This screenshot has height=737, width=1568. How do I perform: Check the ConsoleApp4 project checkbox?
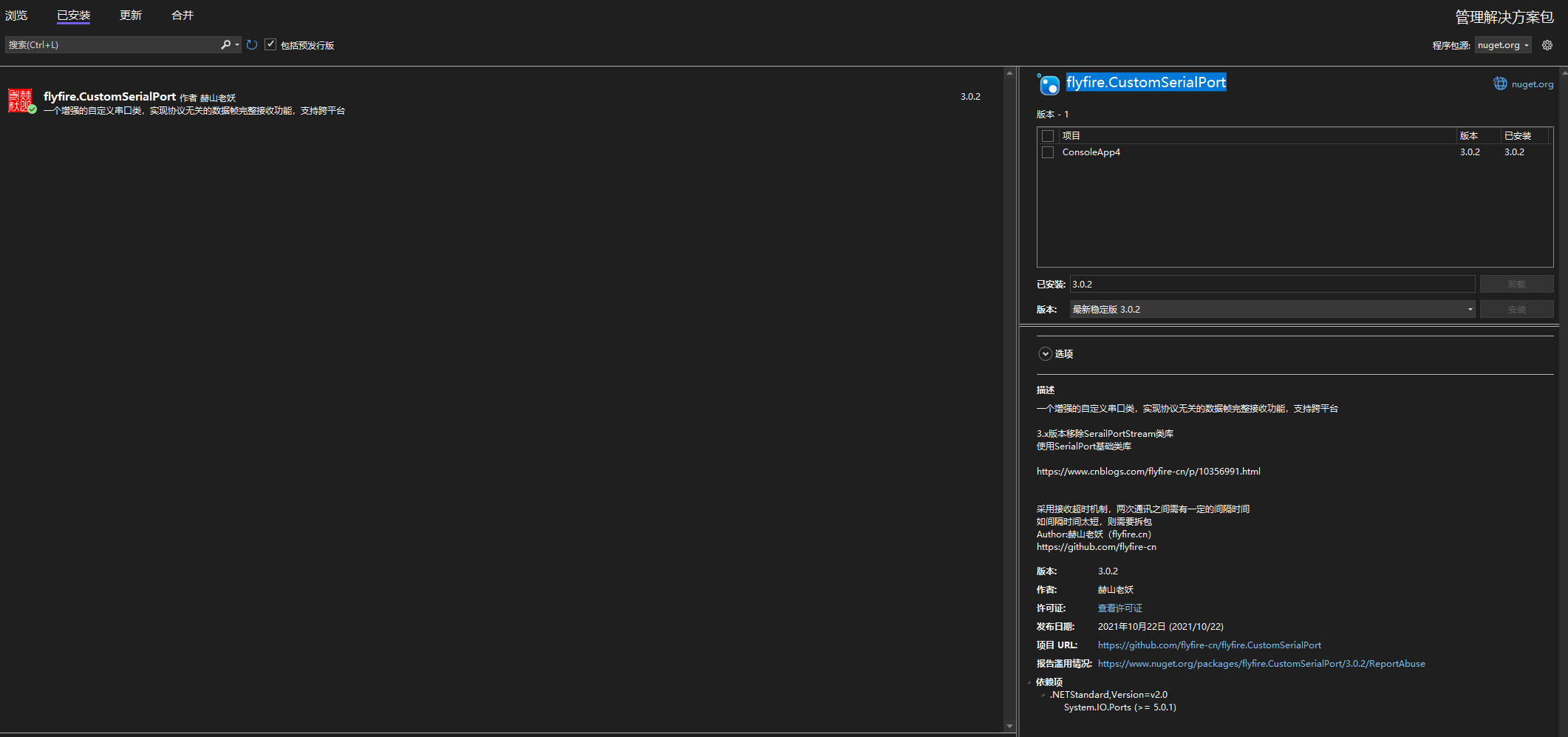point(1048,152)
